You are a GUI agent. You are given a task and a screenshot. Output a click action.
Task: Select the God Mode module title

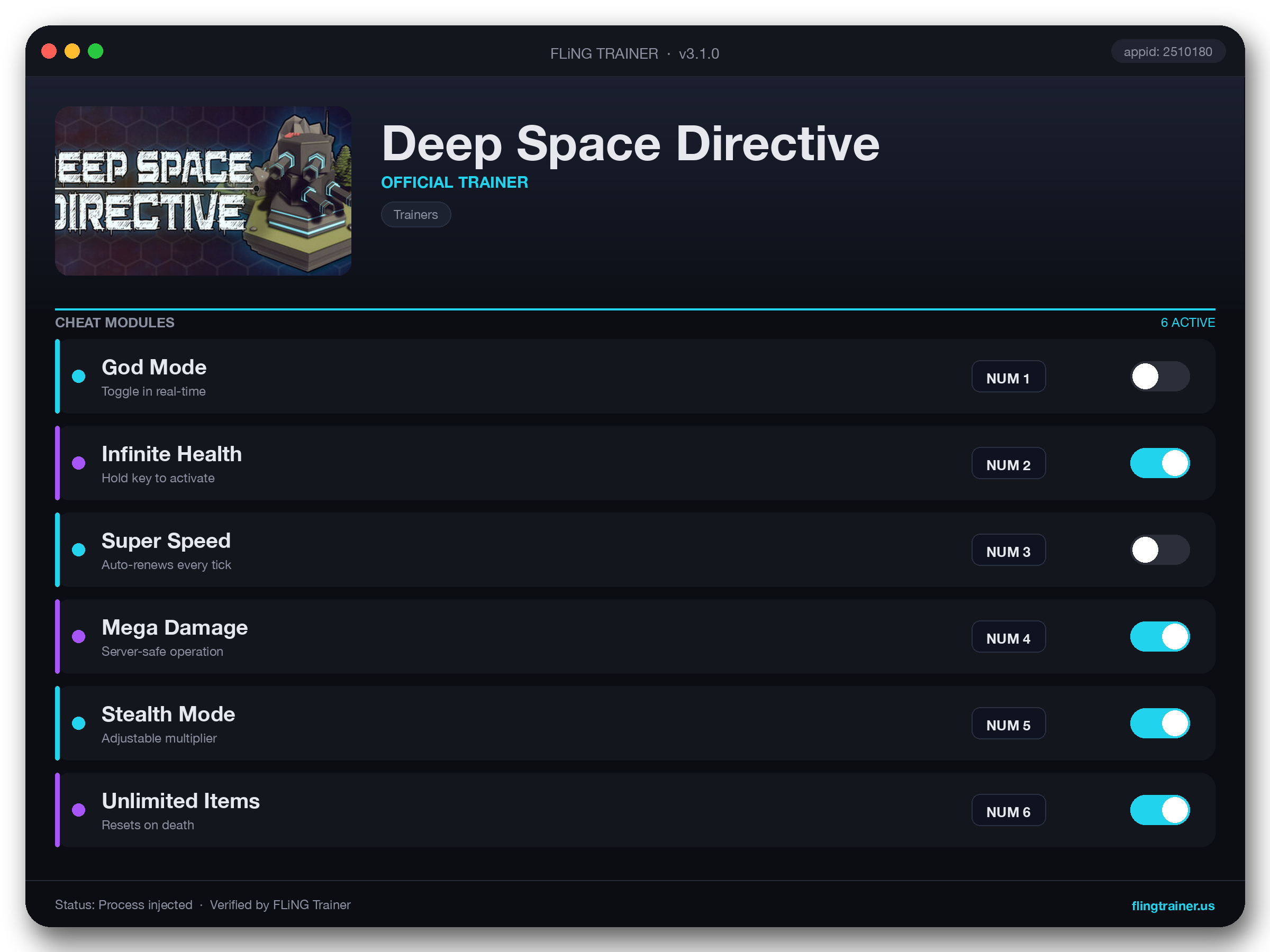point(154,367)
